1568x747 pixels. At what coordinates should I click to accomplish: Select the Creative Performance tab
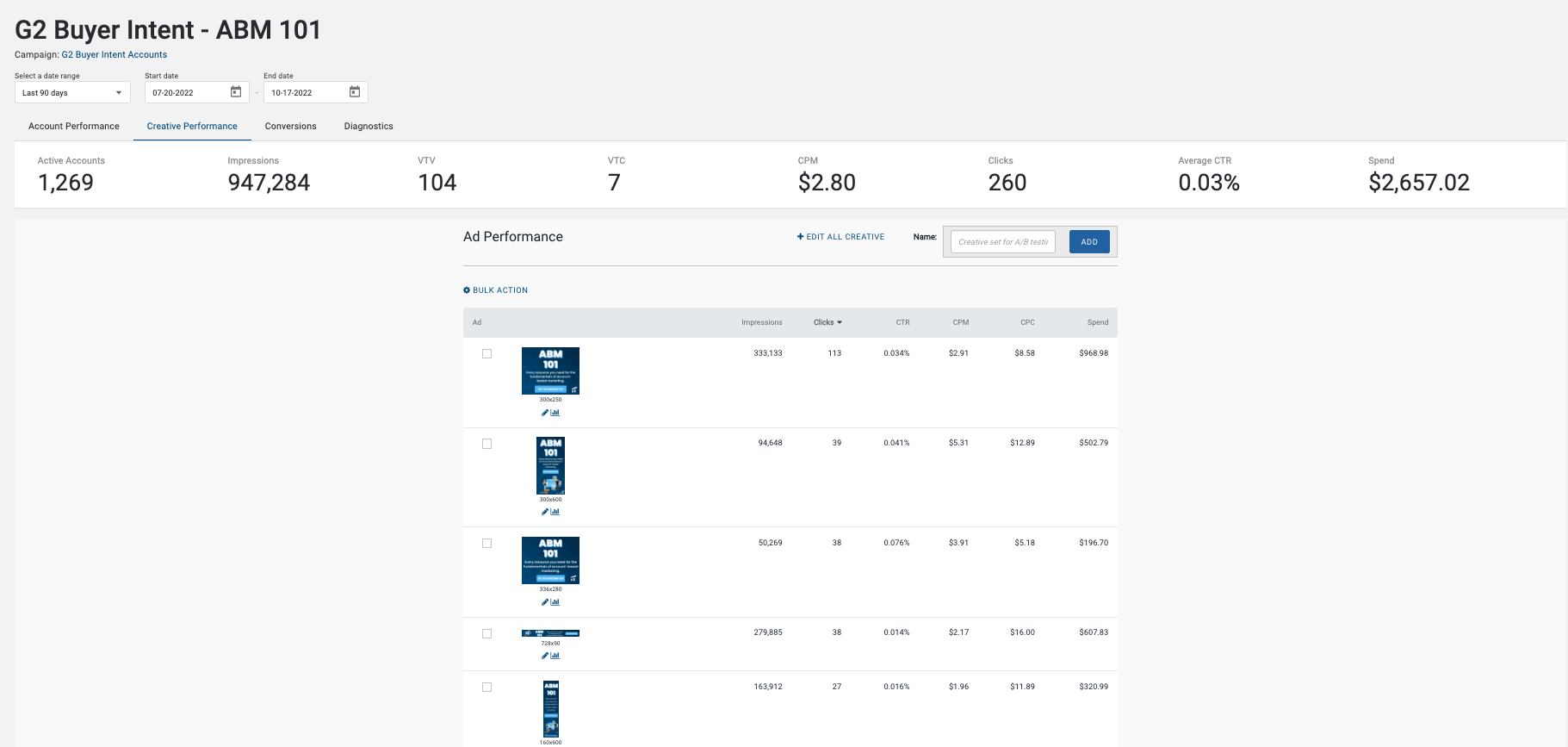192,126
